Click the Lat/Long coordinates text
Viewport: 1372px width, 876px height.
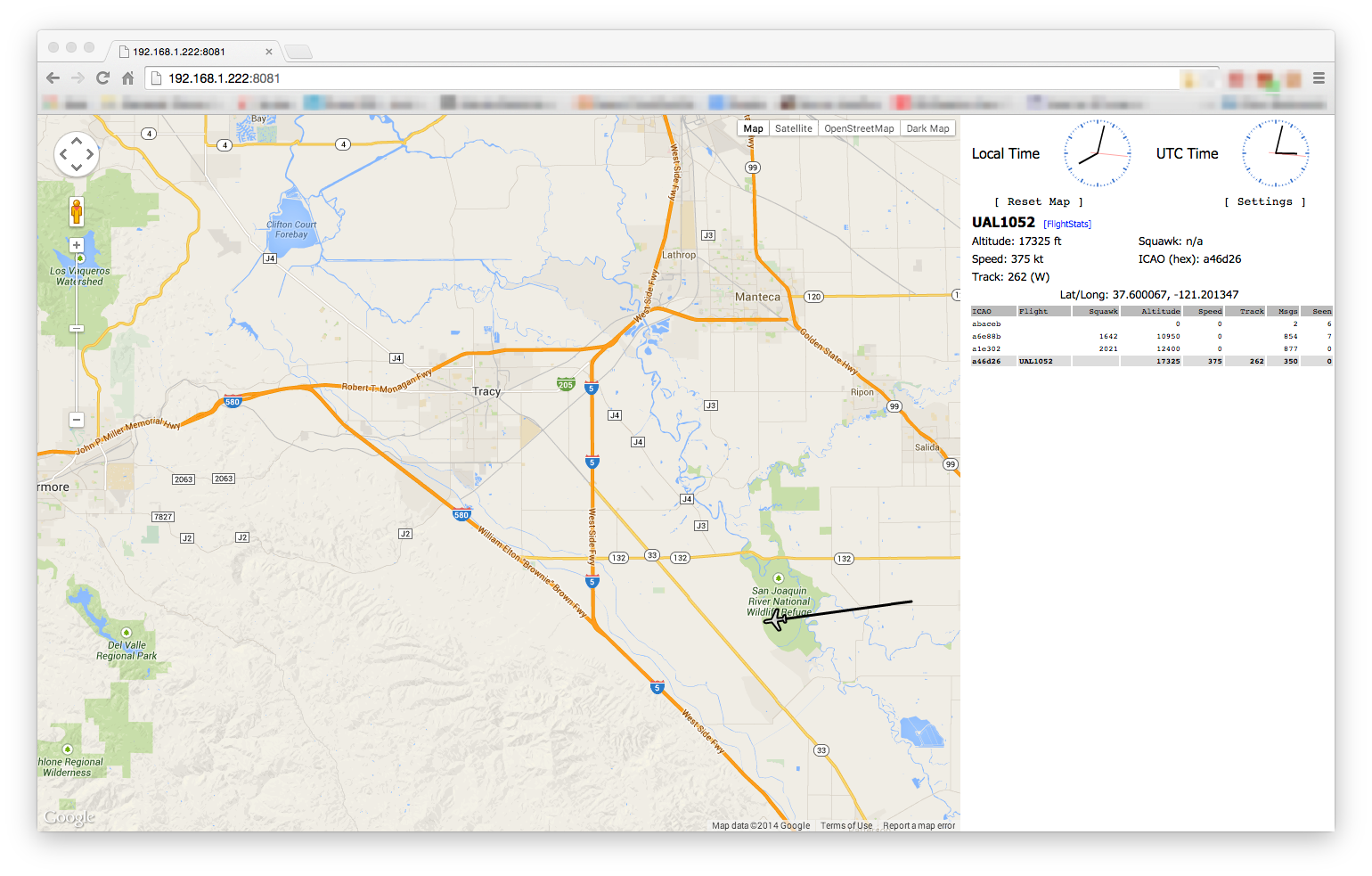1149,295
